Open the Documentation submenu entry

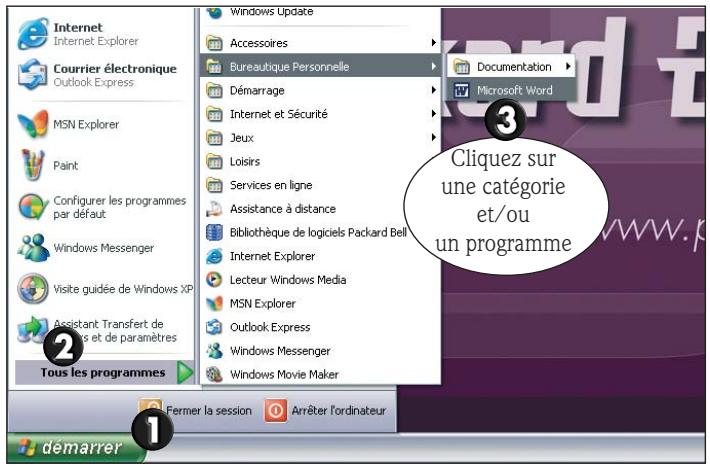(512, 67)
